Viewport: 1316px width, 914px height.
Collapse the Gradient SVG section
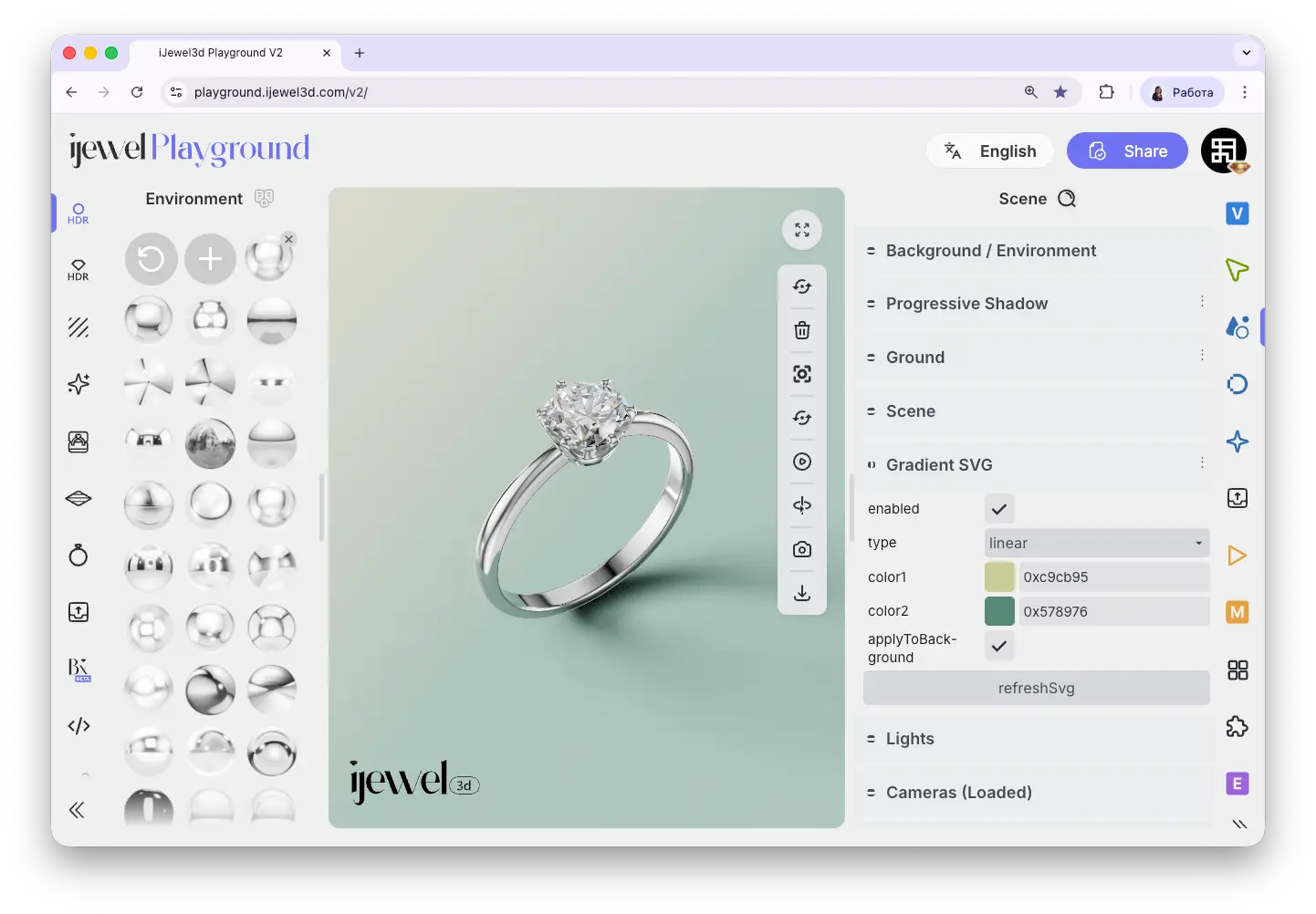pyautogui.click(x=1035, y=465)
